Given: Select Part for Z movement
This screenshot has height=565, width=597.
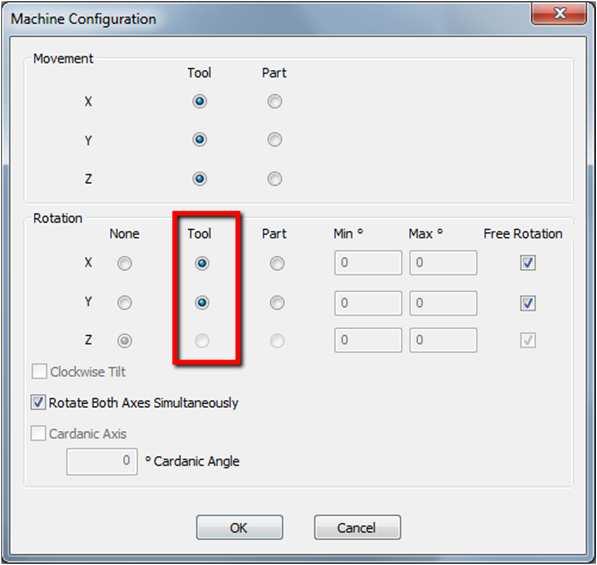Looking at the screenshot, I should pos(275,179).
